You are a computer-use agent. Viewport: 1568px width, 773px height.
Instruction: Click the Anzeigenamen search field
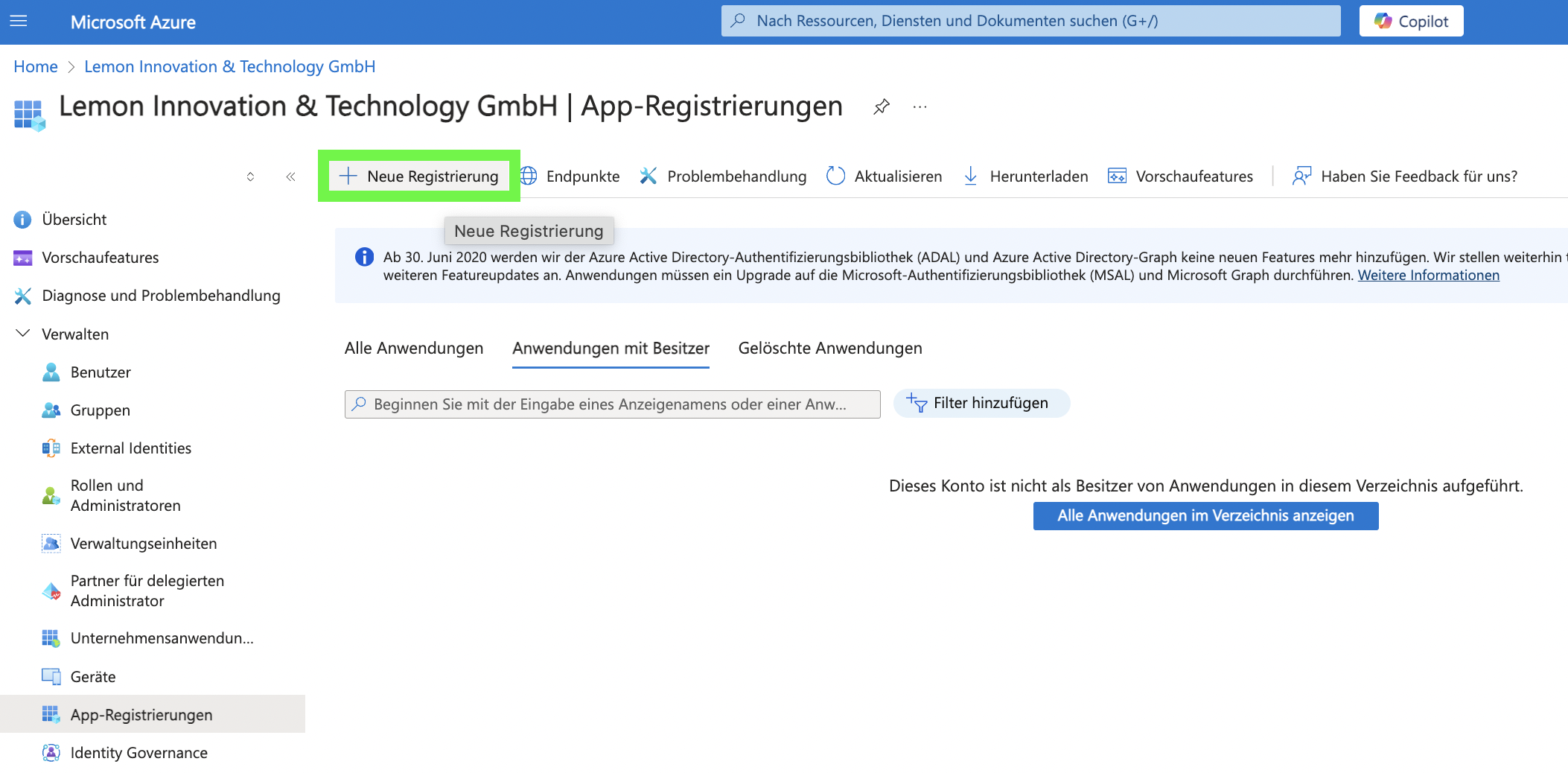point(612,404)
